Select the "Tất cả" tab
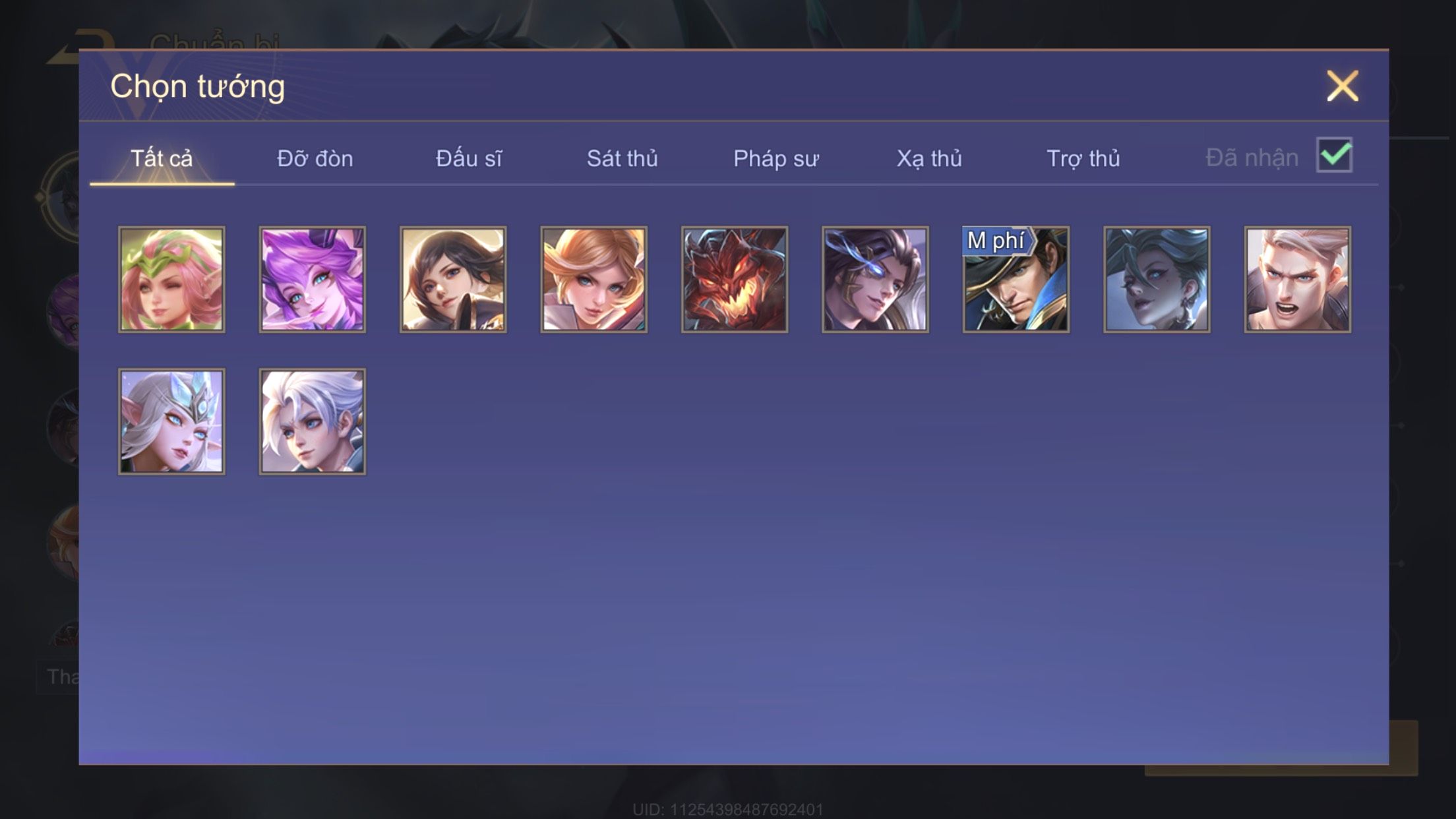This screenshot has height=819, width=1456. [162, 158]
